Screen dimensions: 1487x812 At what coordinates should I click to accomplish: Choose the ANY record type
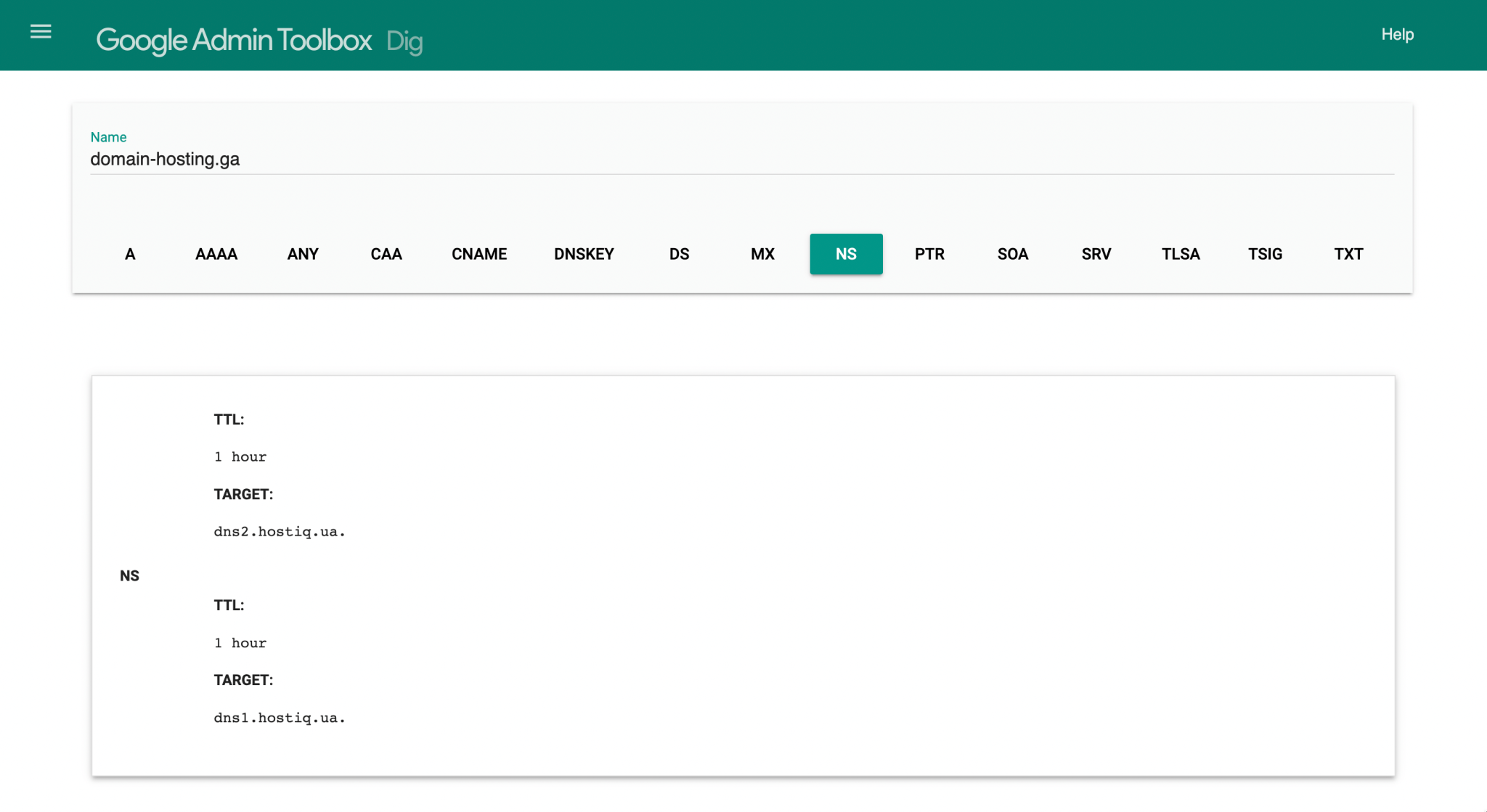pos(303,254)
